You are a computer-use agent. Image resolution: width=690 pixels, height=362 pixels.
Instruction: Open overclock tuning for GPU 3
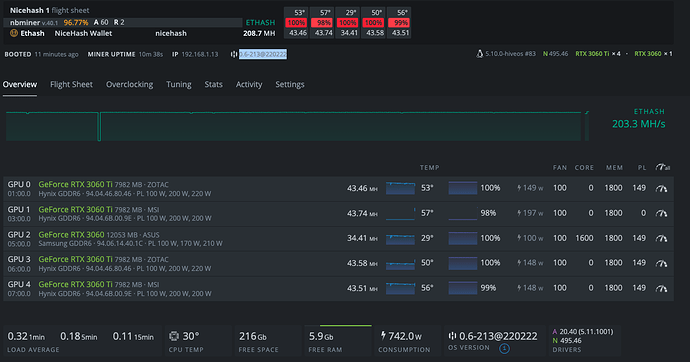pyautogui.click(x=661, y=263)
